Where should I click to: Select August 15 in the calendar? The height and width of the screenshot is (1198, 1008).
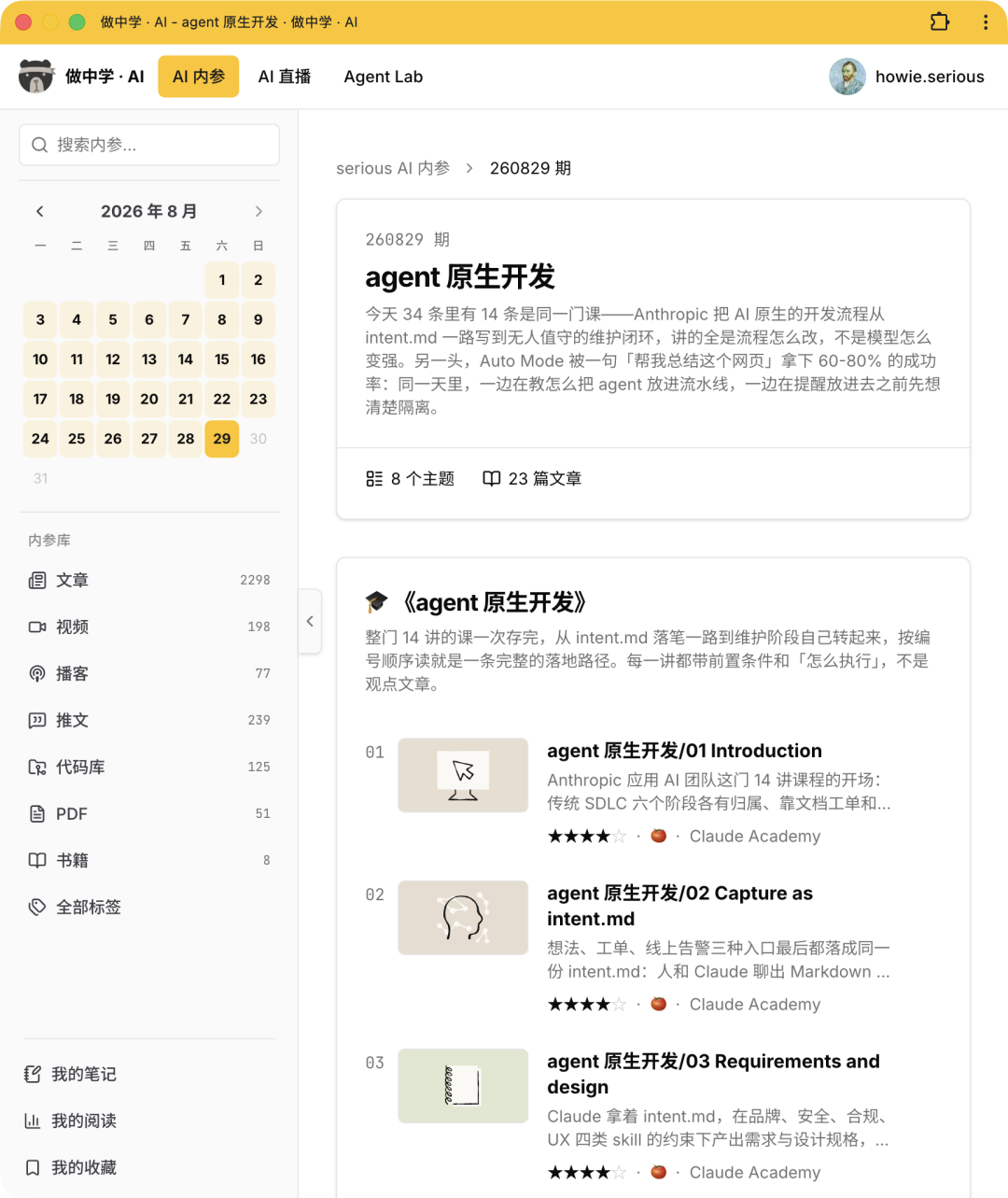coord(222,359)
